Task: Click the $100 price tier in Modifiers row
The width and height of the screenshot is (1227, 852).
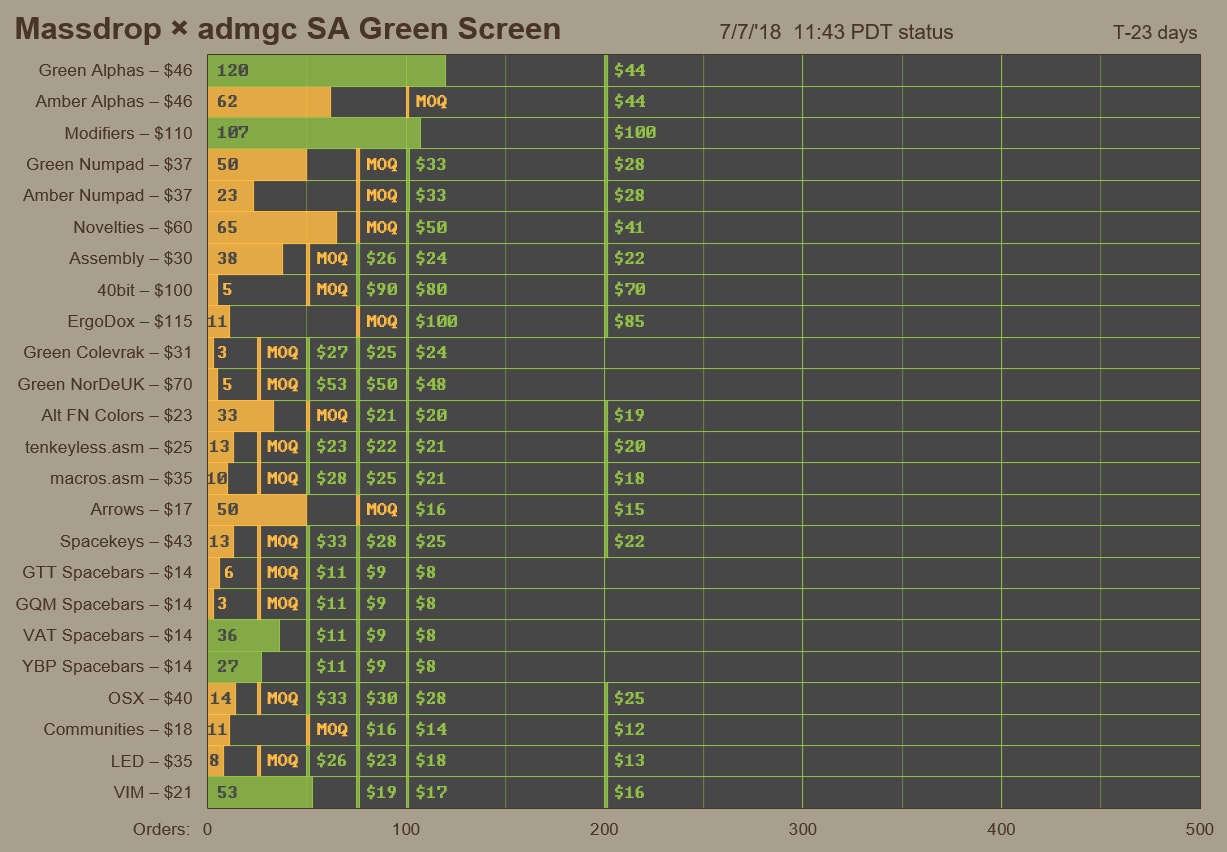Action: (x=634, y=133)
